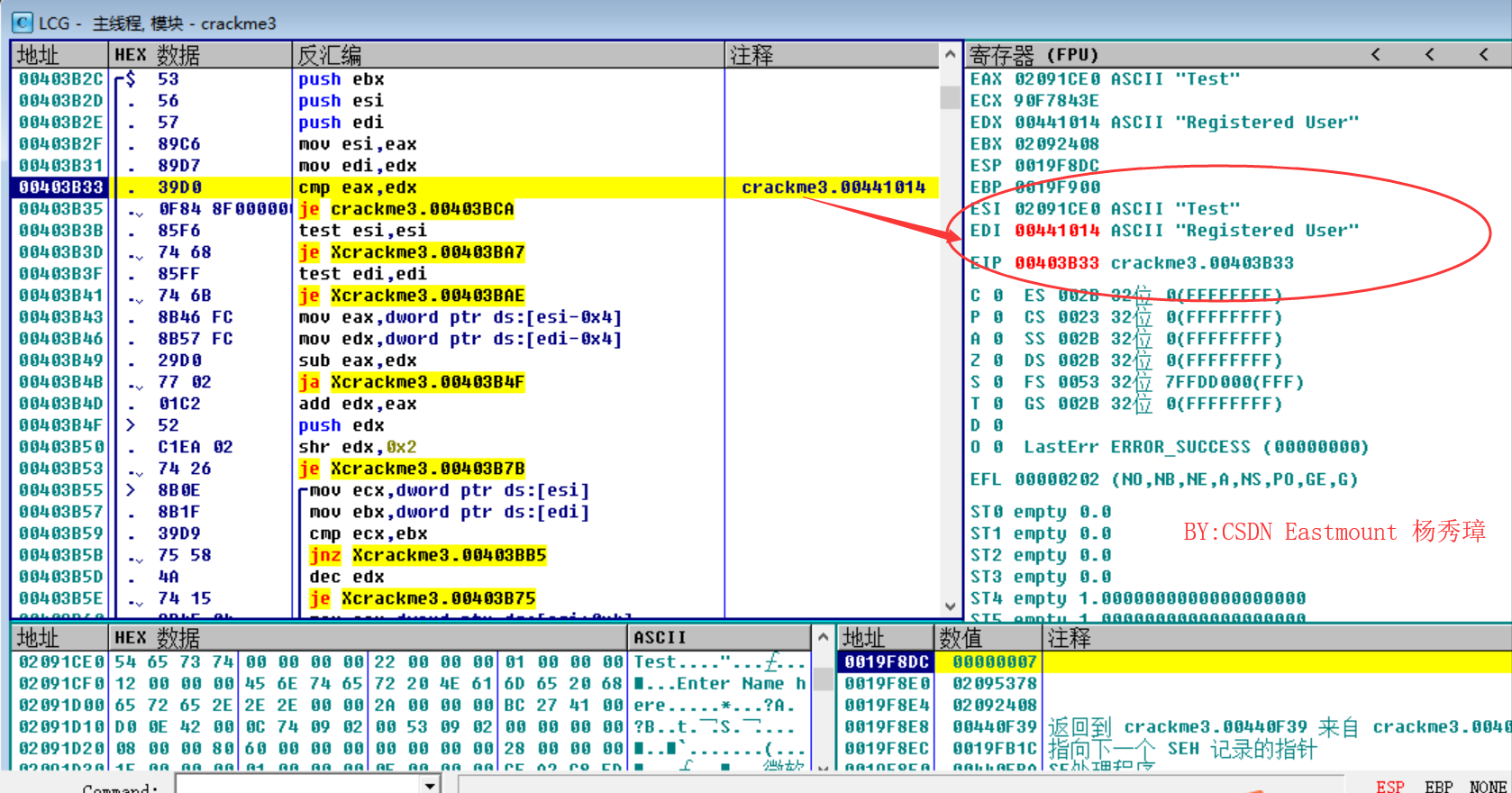Select the 'je Xcrackme3.00403BA7' instruction
The image size is (1512, 793).
(x=412, y=252)
